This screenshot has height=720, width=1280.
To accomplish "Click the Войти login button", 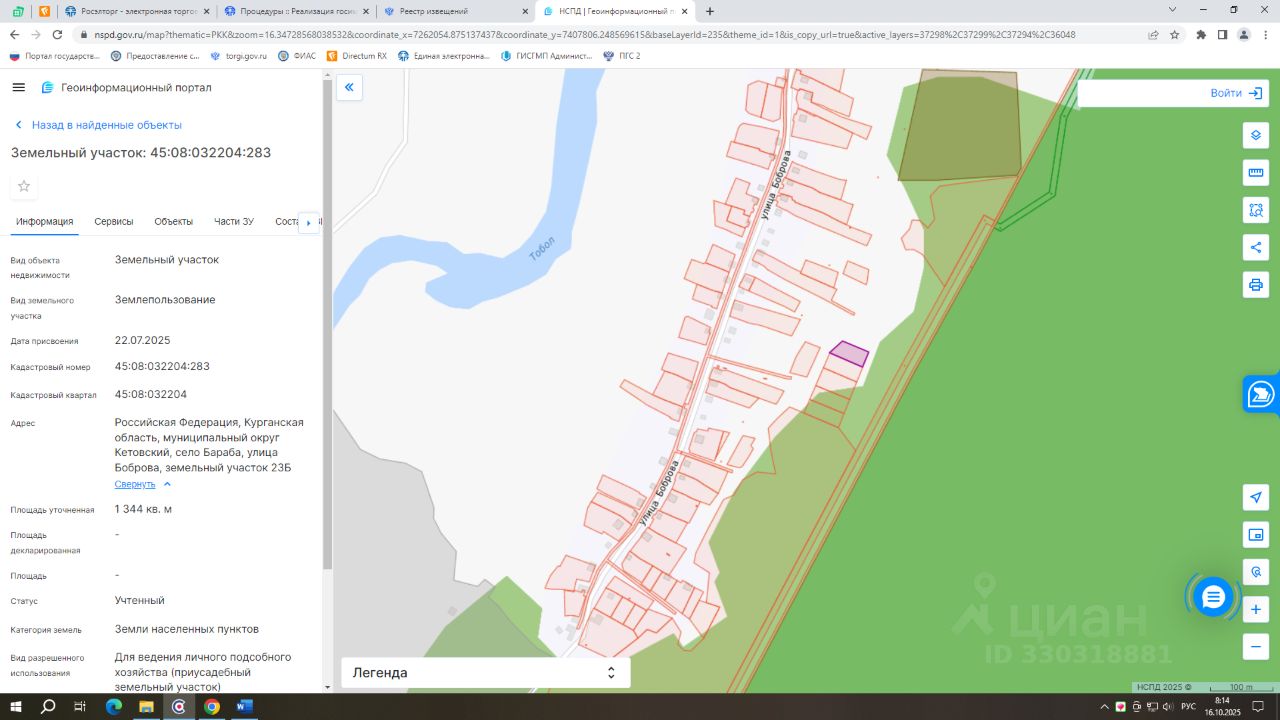I will (1236, 93).
